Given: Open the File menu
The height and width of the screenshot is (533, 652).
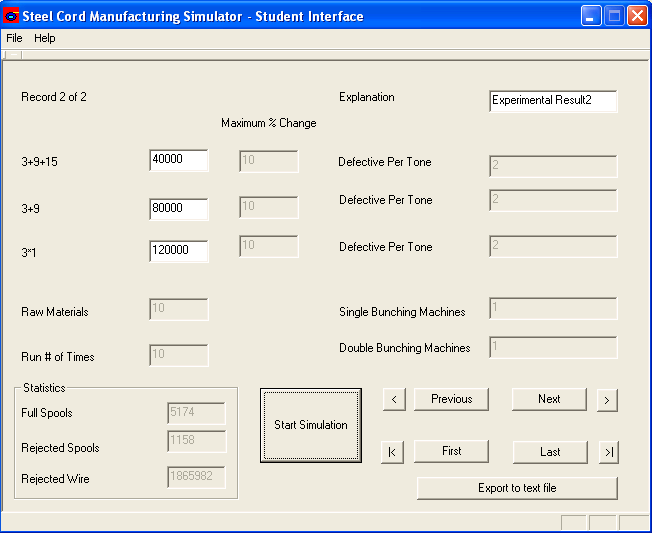Looking at the screenshot, I should tap(14, 38).
